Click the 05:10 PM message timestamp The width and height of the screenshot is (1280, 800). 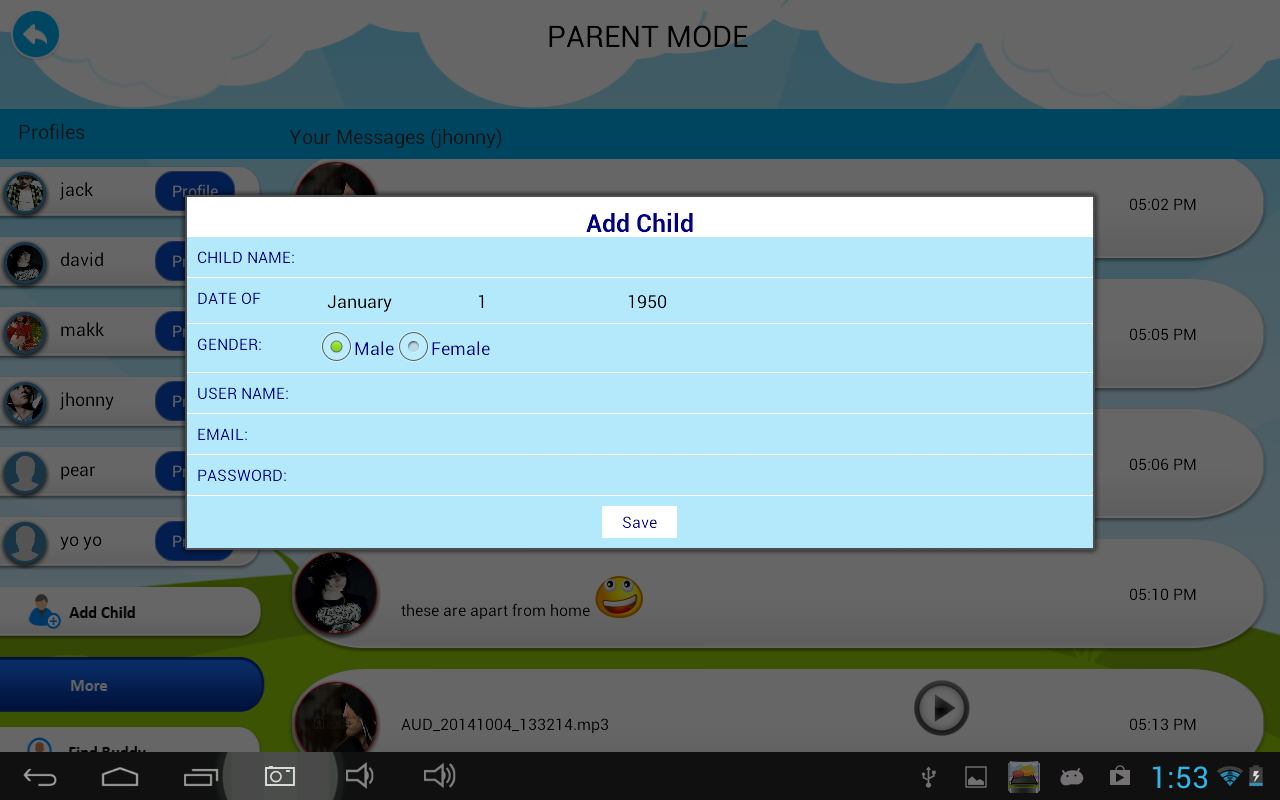[1162, 595]
